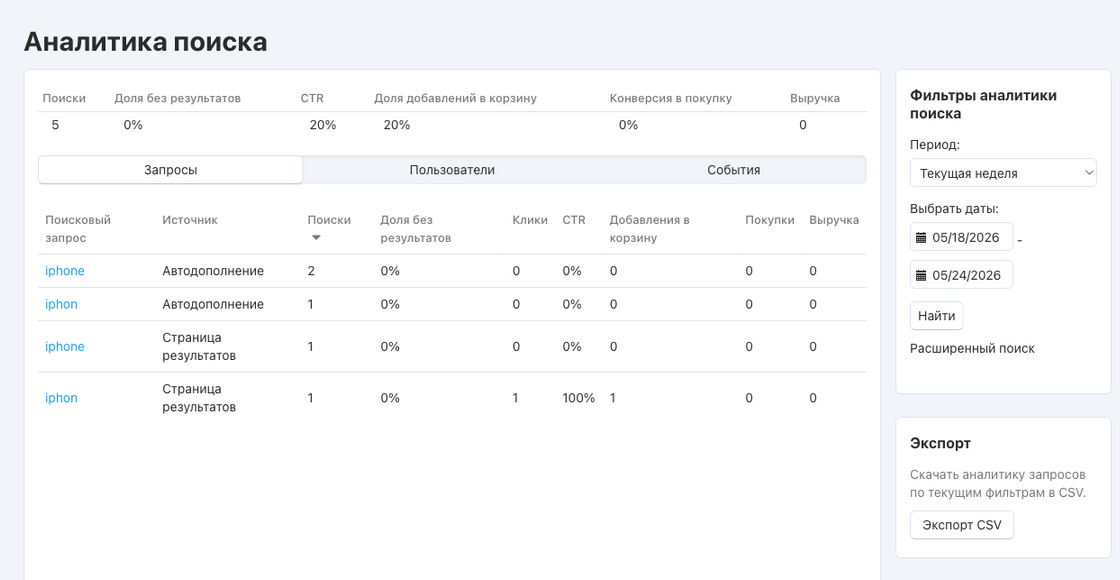Click the 100% CTR cell
Viewport: 1120px width, 580px height.
(579, 398)
